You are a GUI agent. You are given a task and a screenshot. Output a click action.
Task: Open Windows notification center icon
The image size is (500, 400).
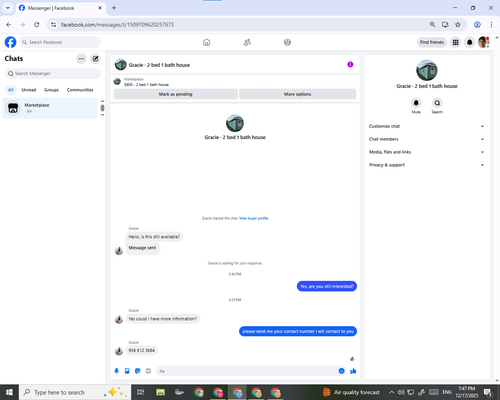[x=488, y=392]
